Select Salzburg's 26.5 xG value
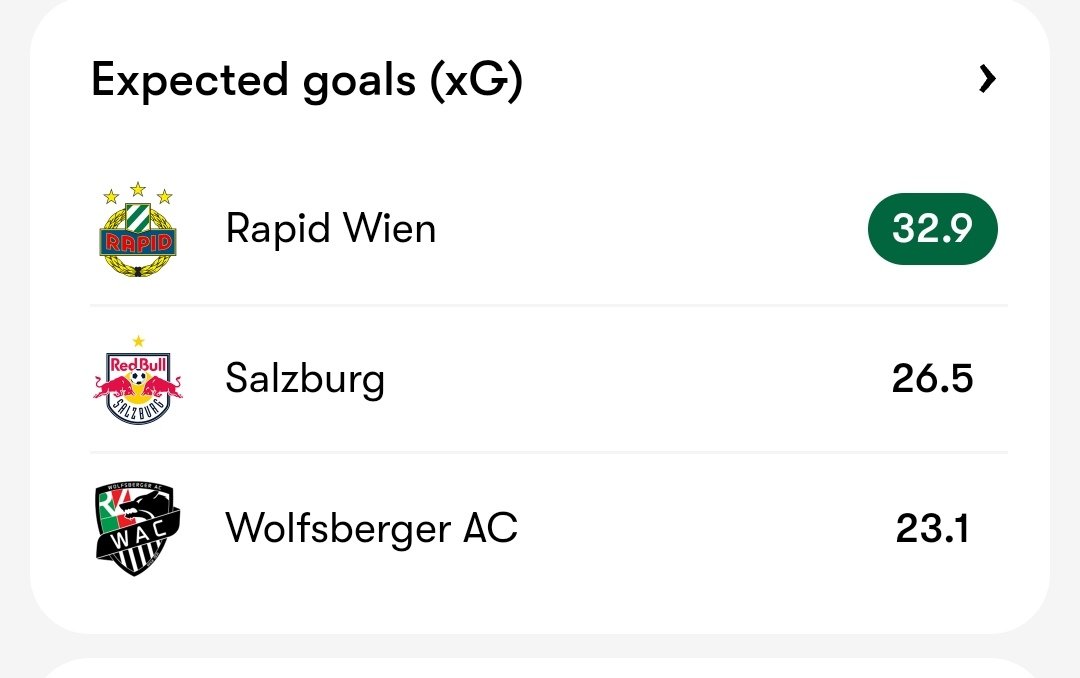 tap(933, 378)
